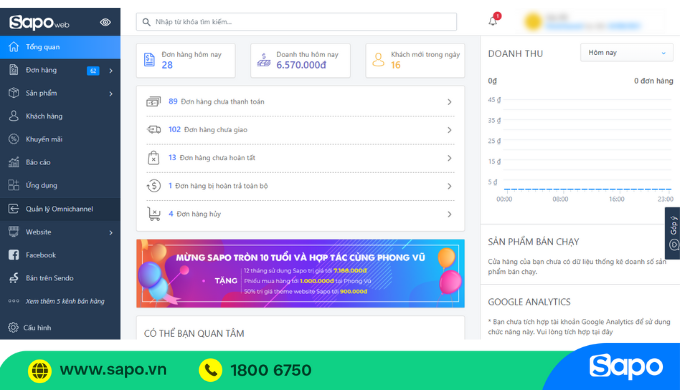Click the Website monitor icon
Screen dimensions: 680x390
click(x=14, y=232)
